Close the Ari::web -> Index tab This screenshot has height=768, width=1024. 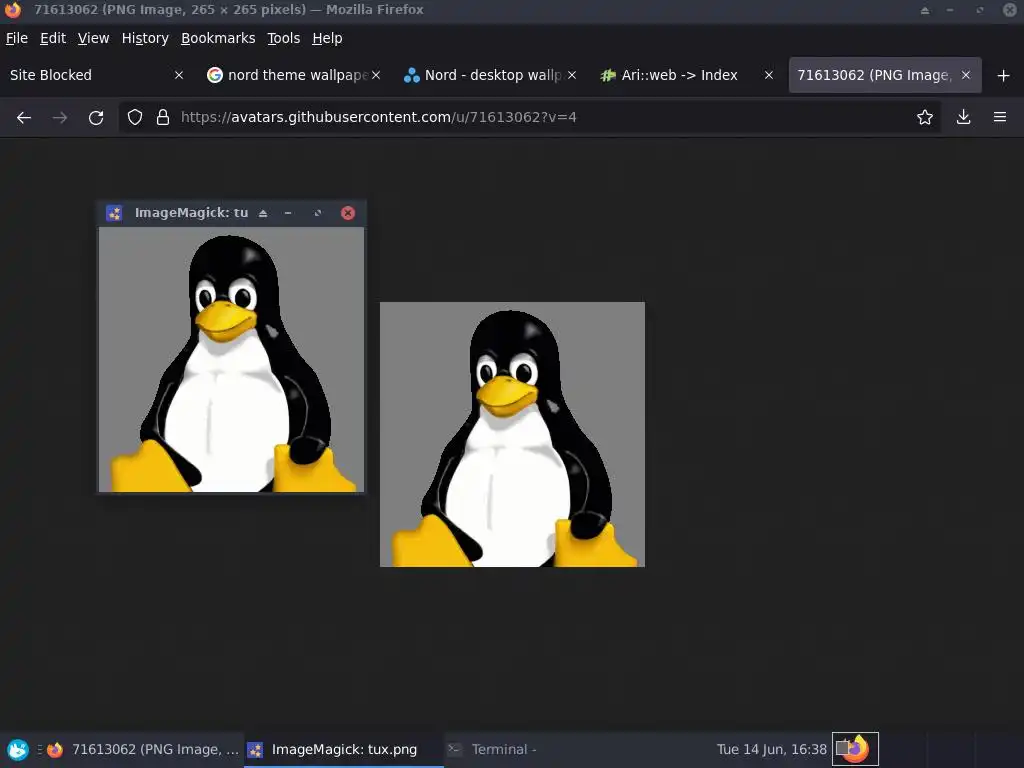[x=769, y=75]
